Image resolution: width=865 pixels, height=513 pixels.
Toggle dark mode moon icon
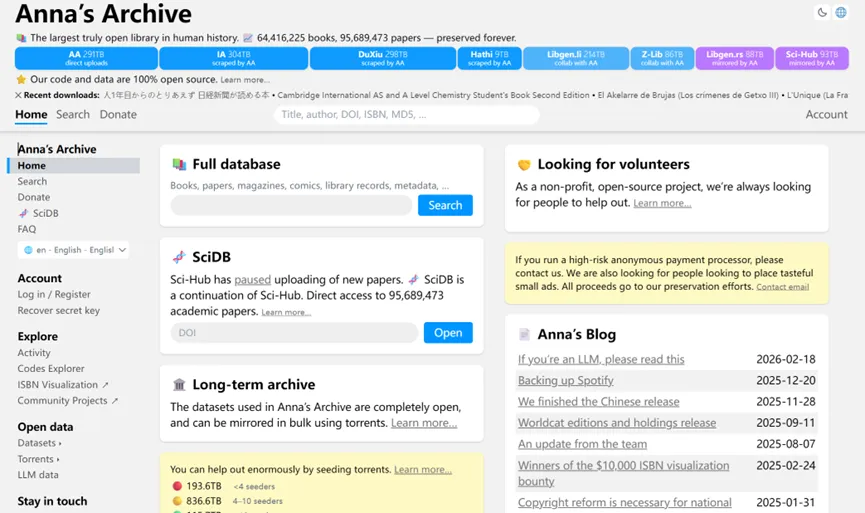[x=822, y=13]
